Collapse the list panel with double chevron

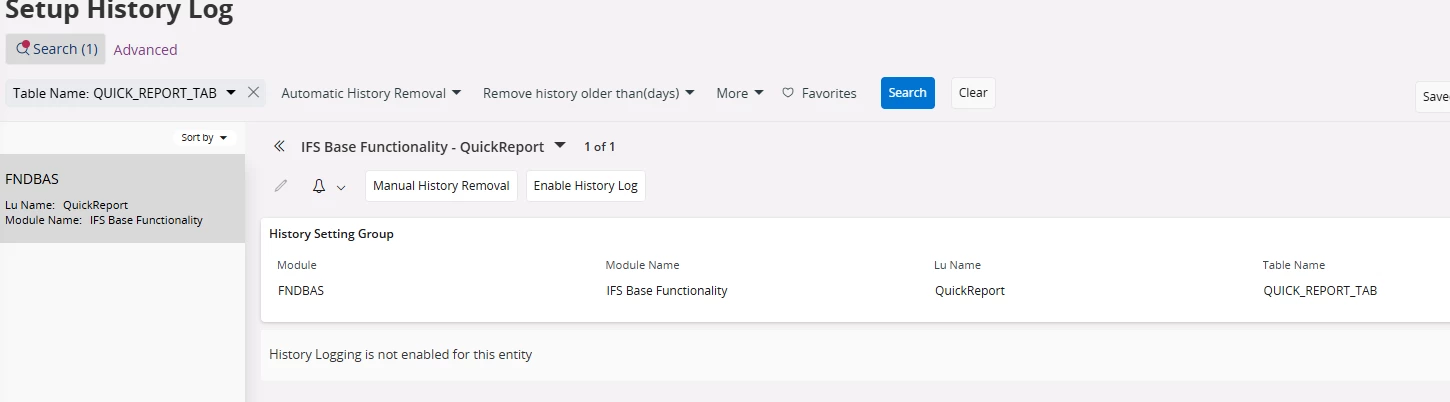(279, 146)
